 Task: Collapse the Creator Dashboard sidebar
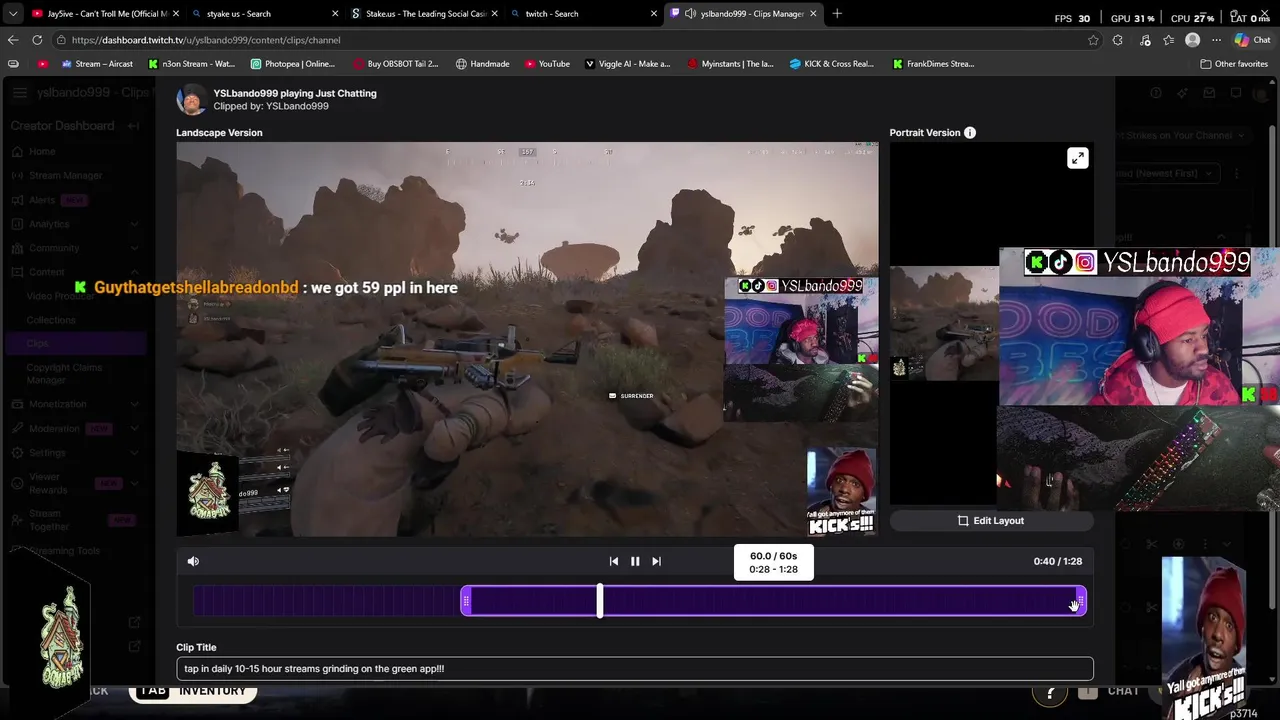(135, 126)
